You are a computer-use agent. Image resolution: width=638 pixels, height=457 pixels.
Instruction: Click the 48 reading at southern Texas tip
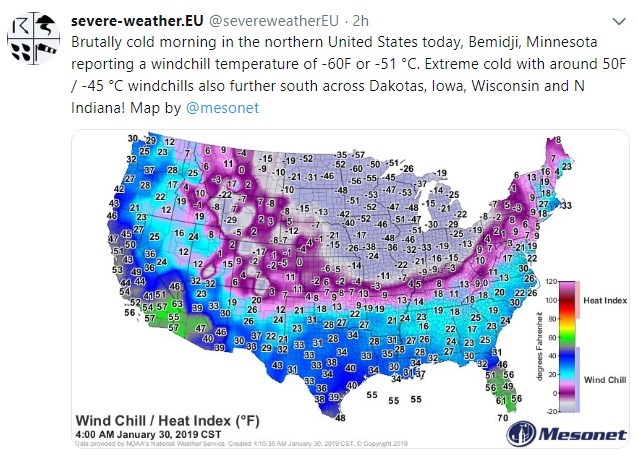[340, 418]
